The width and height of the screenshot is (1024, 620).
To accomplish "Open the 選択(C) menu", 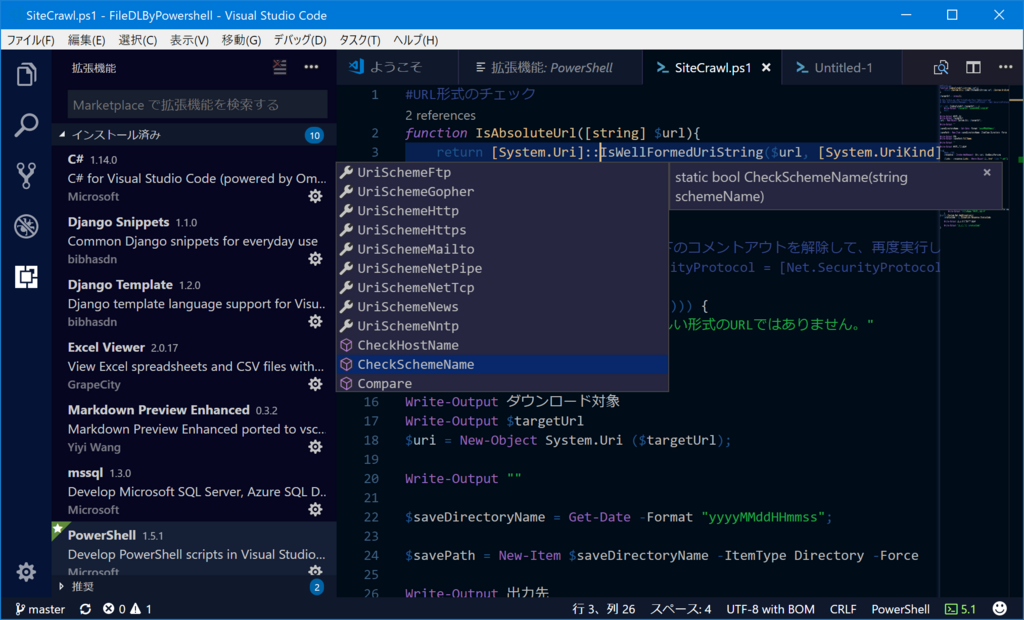I will (x=138, y=40).
